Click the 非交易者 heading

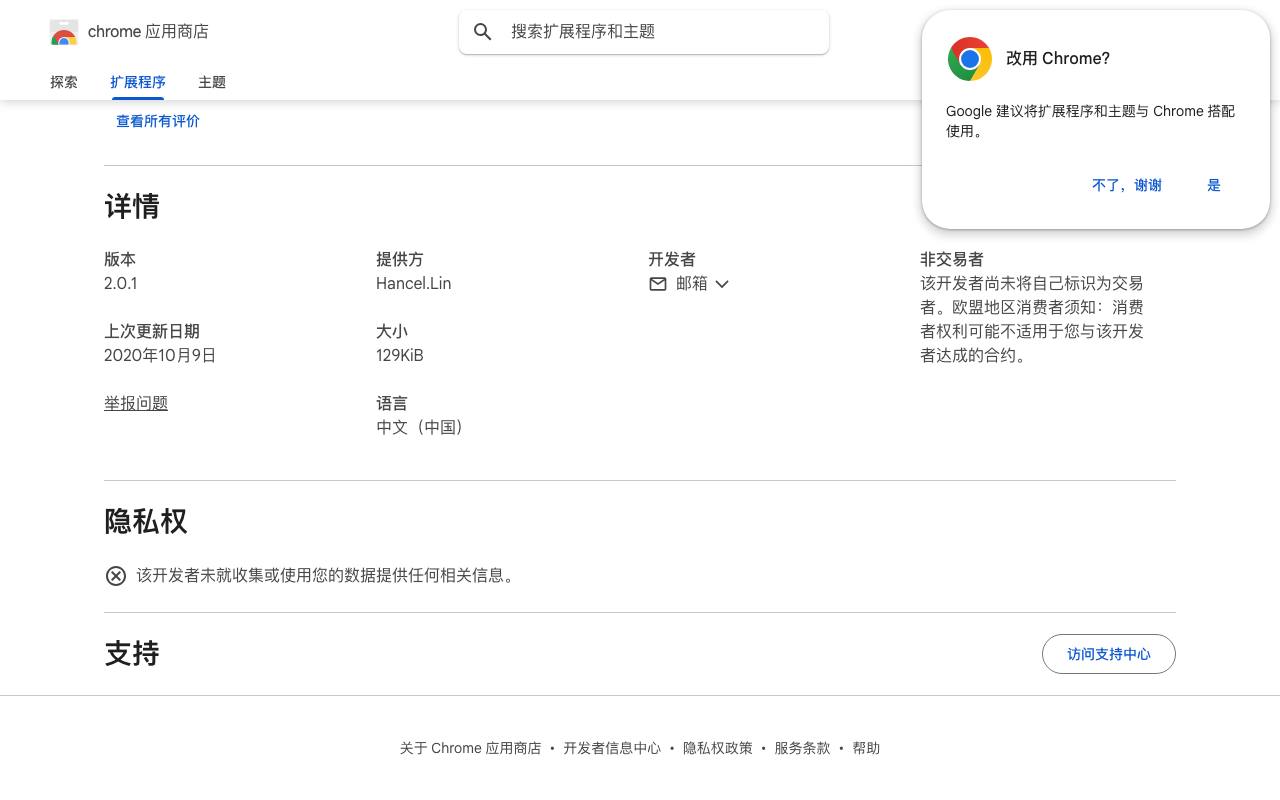click(x=952, y=259)
